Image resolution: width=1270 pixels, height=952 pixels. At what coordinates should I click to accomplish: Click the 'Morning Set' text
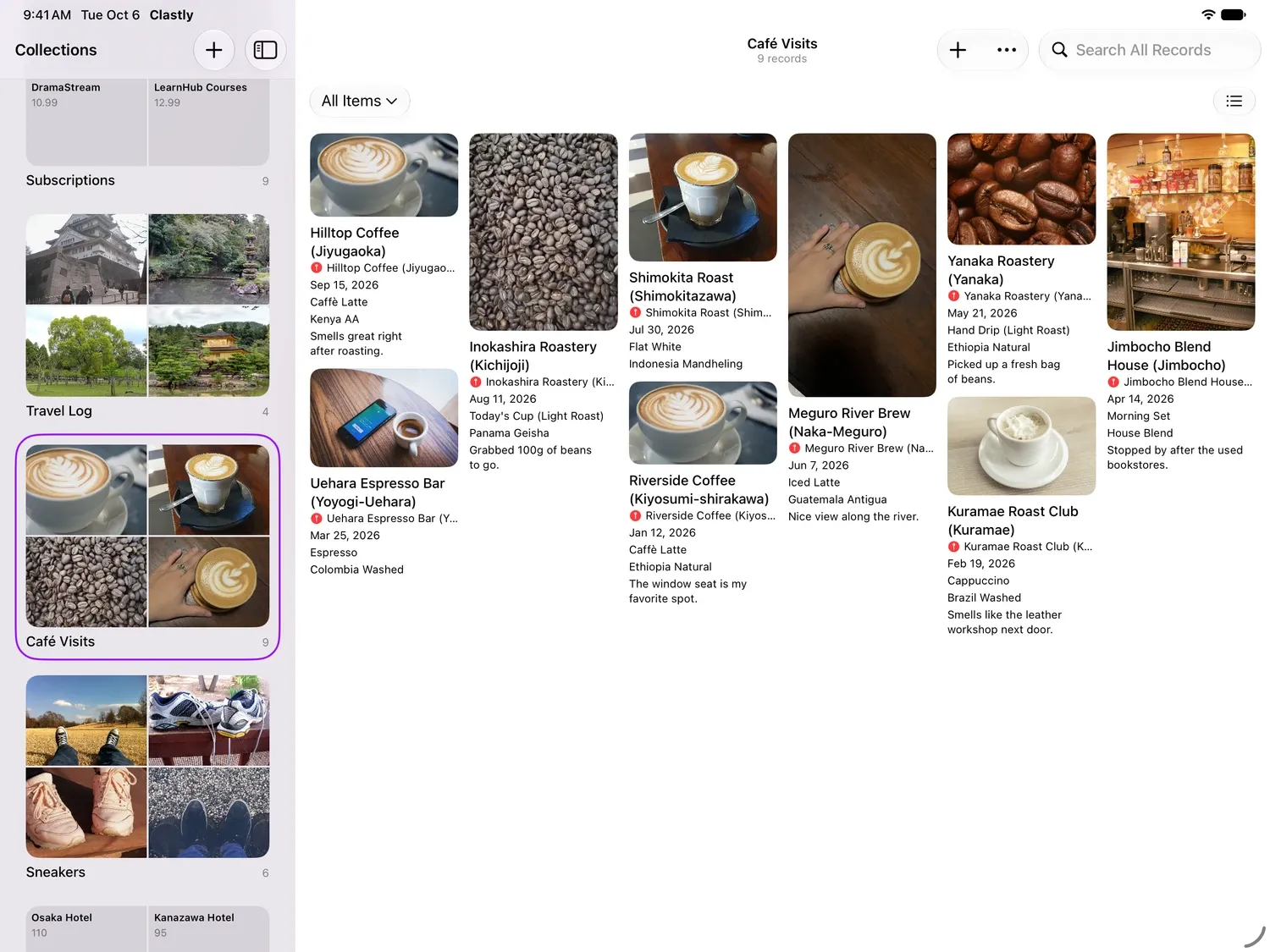point(1139,416)
